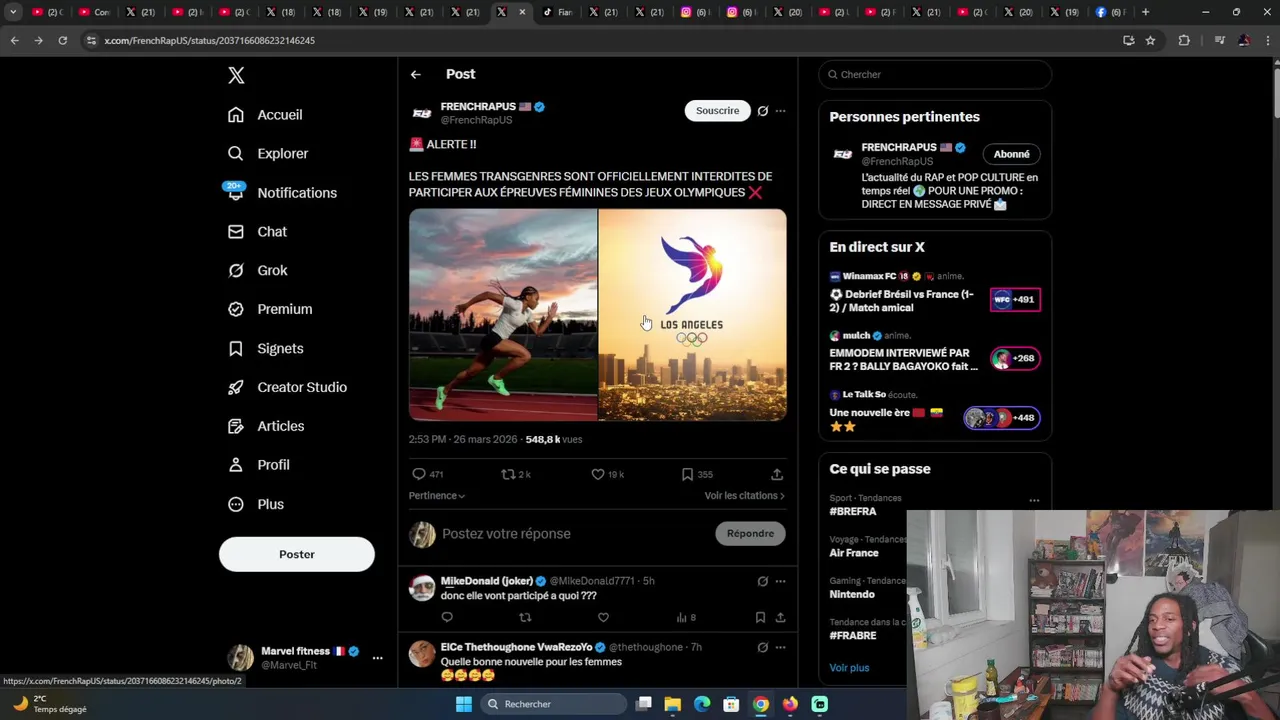Click the repost icon with 2 k

tap(516, 474)
